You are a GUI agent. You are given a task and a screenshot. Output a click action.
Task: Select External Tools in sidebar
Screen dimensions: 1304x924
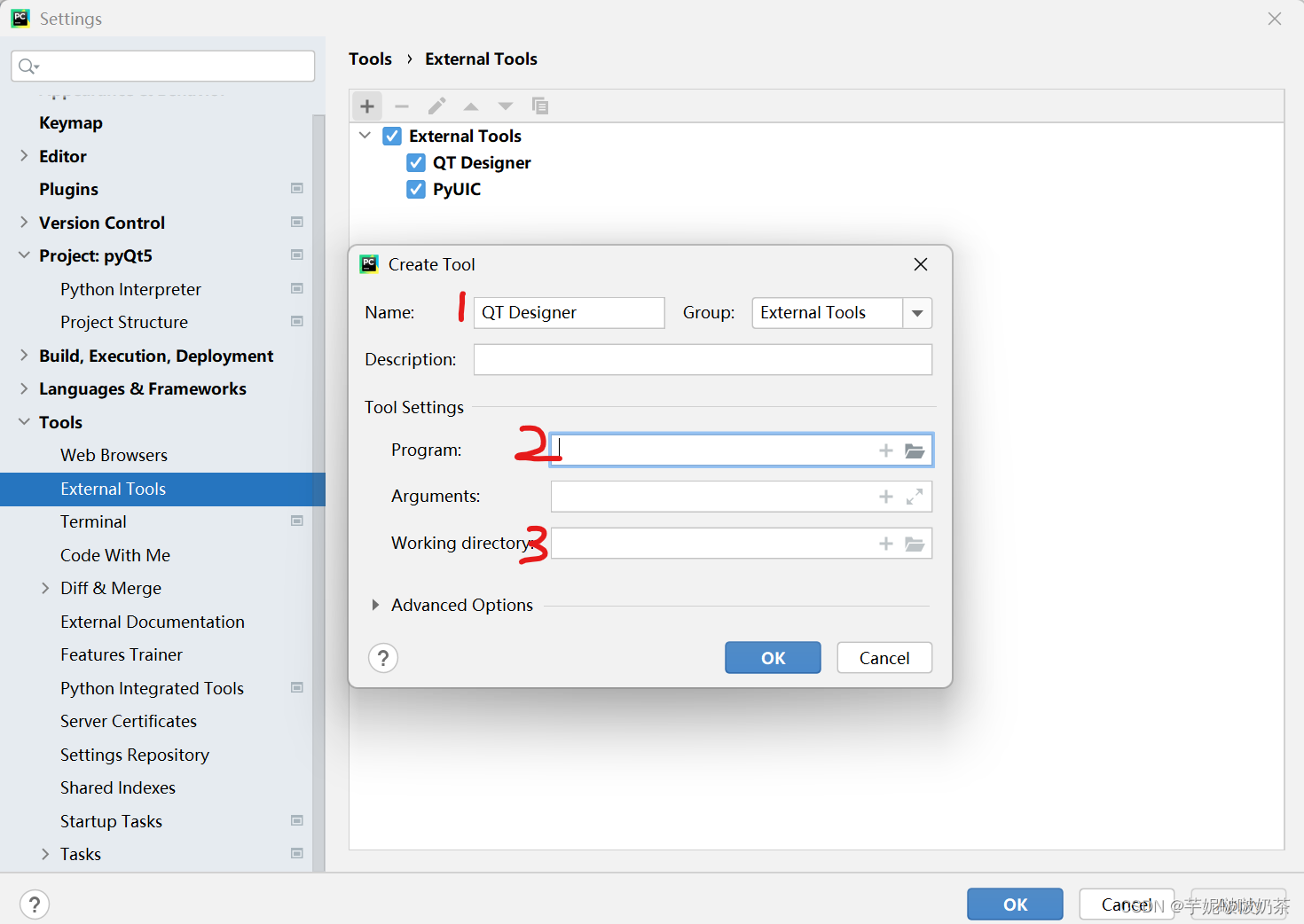(x=162, y=489)
